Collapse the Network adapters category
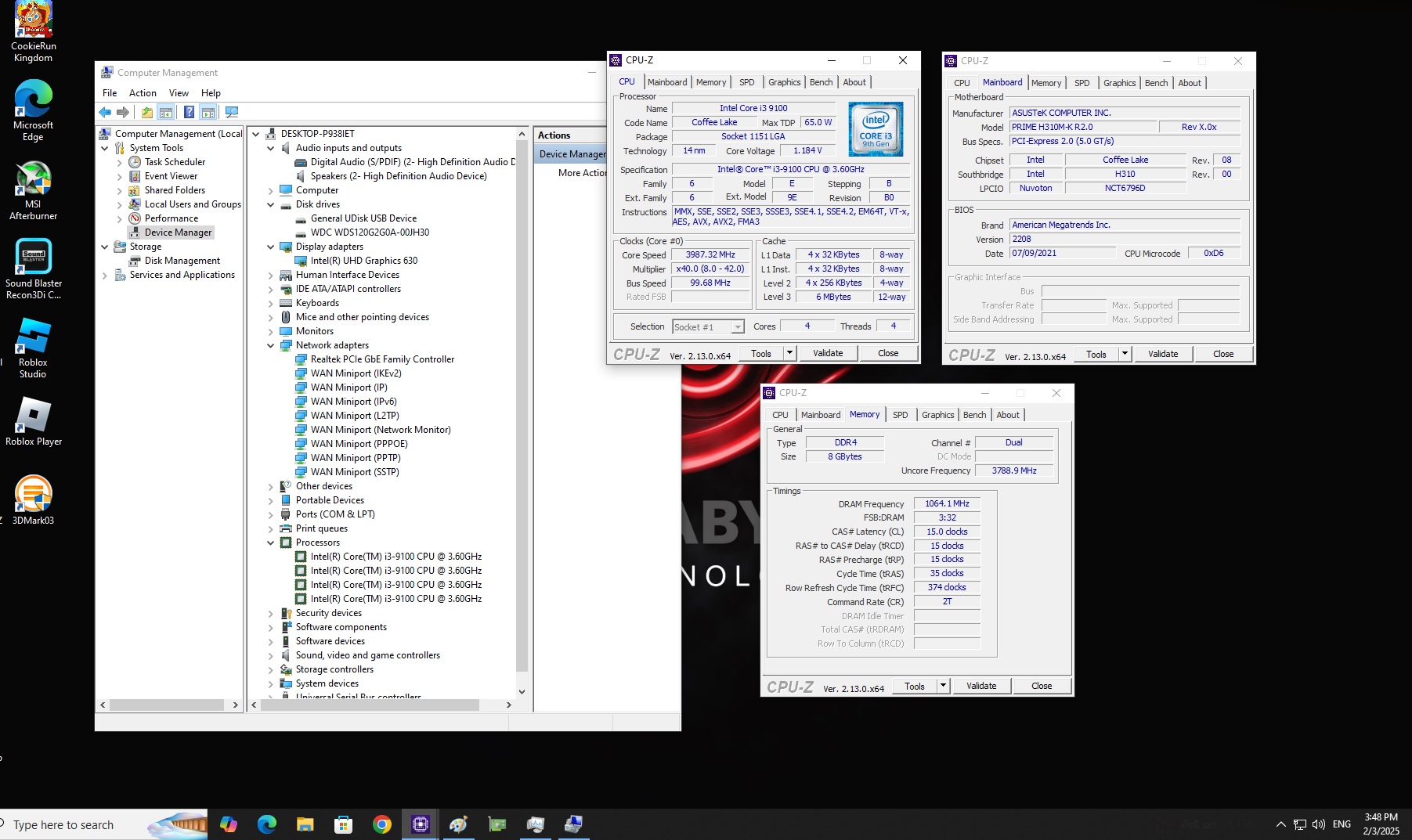This screenshot has height=840, width=1412. 271,345
